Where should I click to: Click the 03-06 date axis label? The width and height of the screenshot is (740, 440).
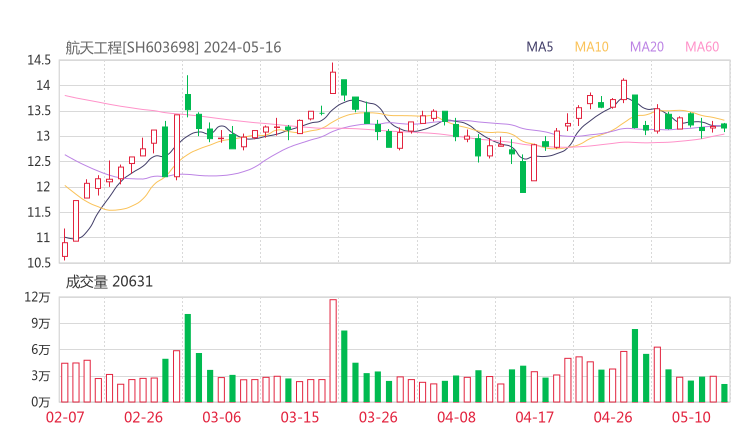coord(222,417)
